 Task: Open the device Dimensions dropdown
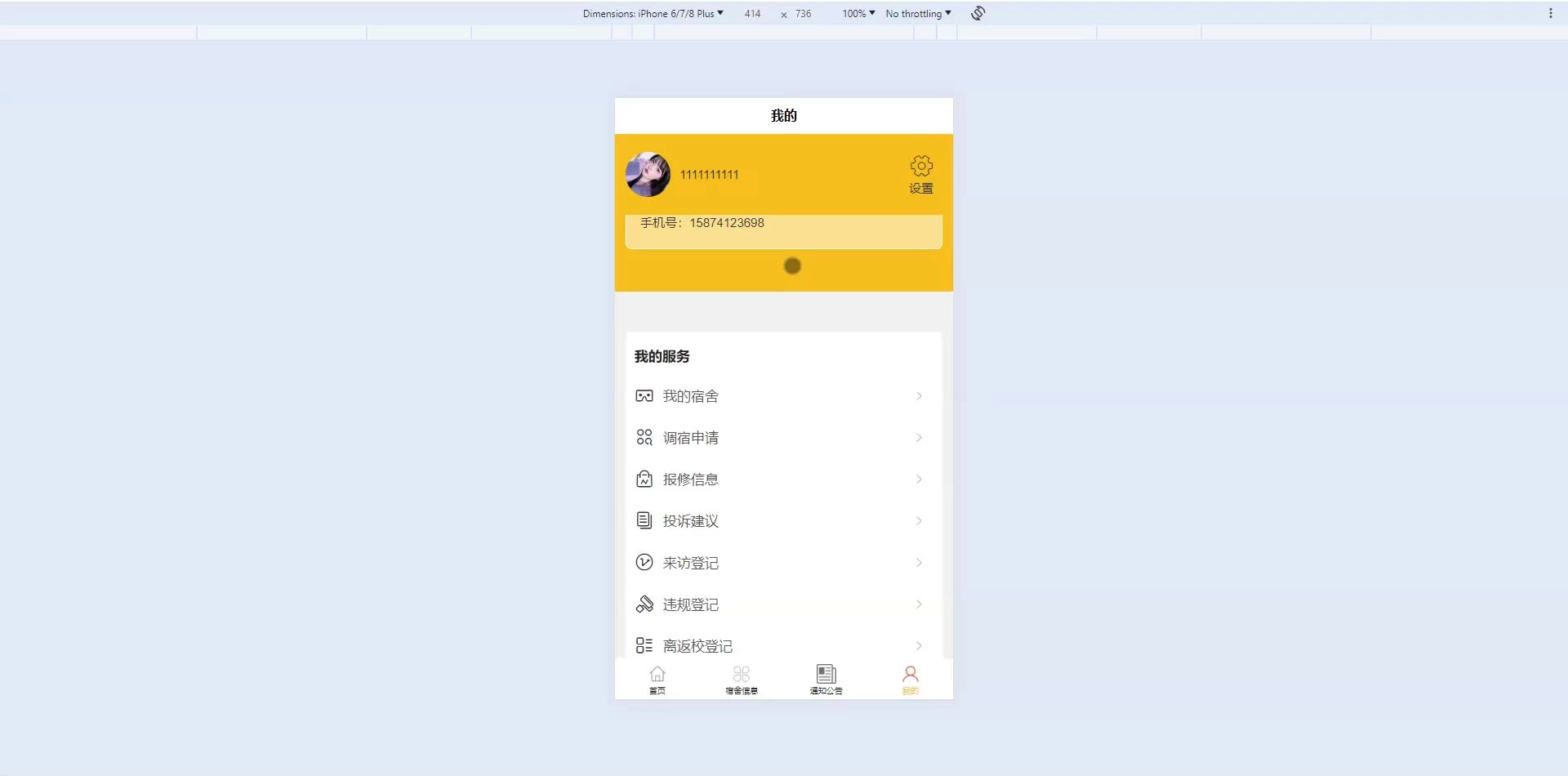click(653, 13)
